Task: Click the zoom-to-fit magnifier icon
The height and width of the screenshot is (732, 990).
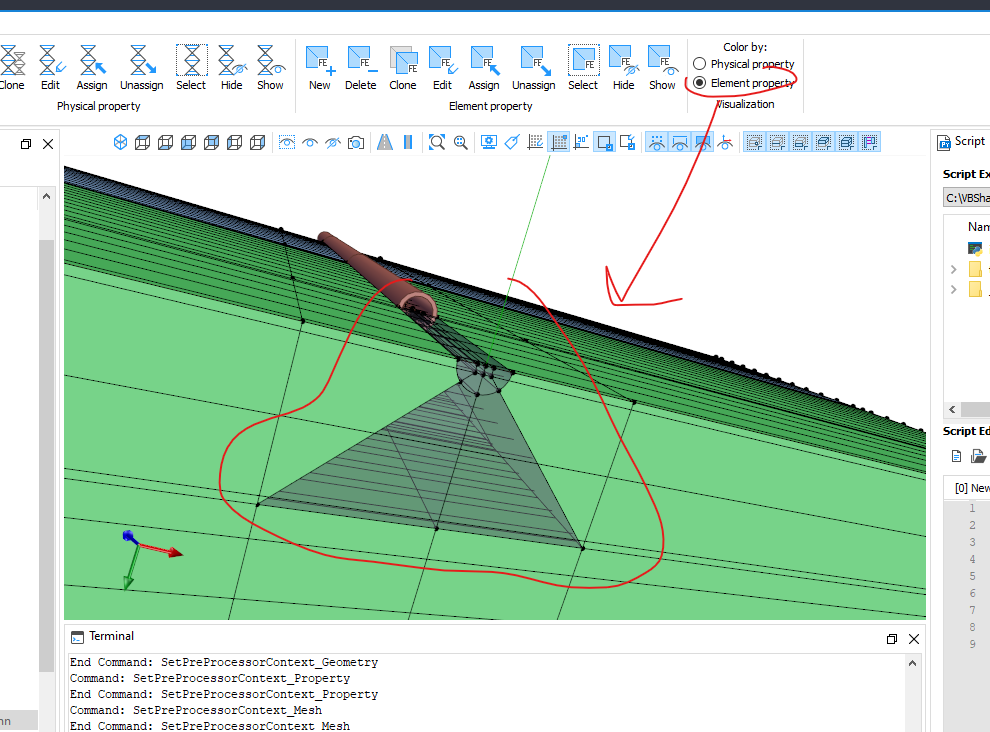Action: pyautogui.click(x=437, y=143)
